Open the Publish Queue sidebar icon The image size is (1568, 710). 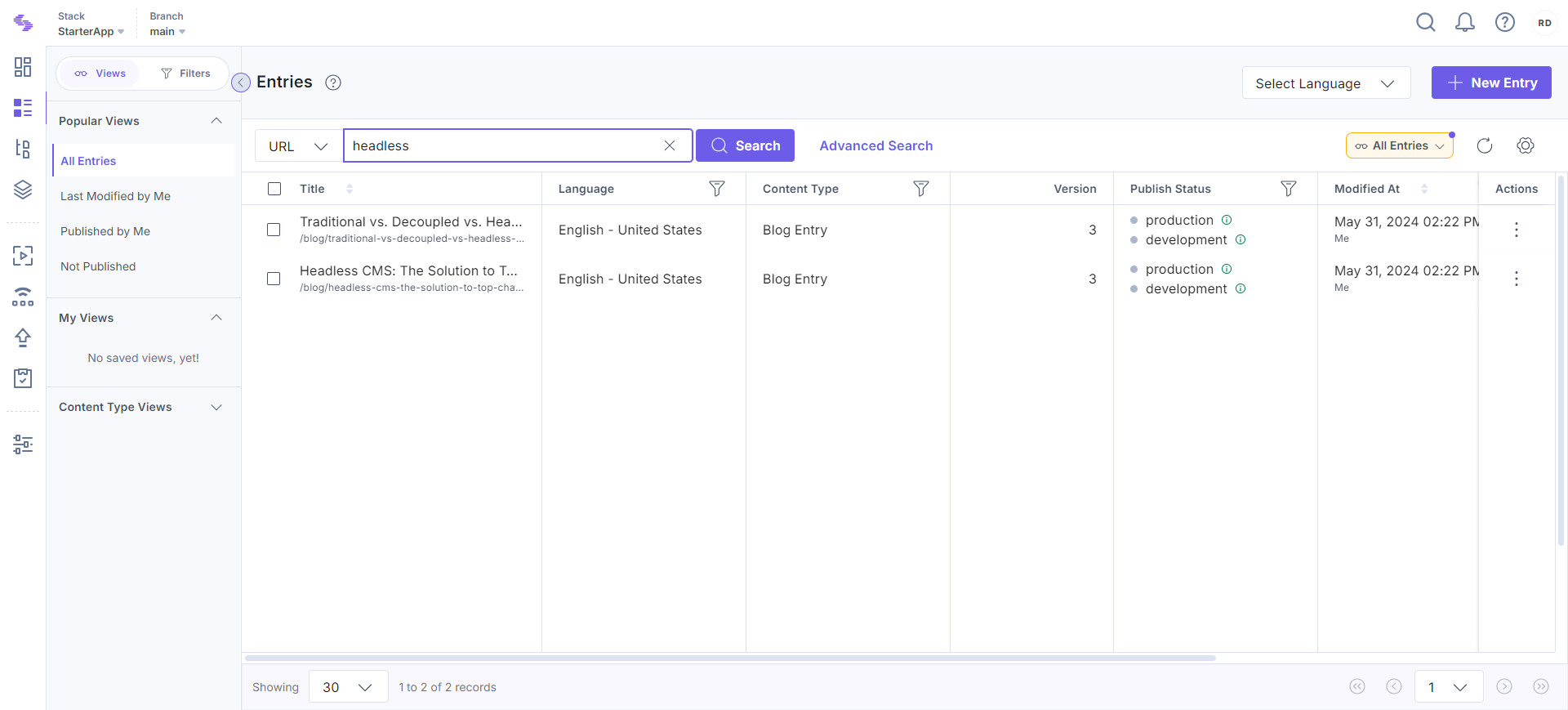pos(23,256)
